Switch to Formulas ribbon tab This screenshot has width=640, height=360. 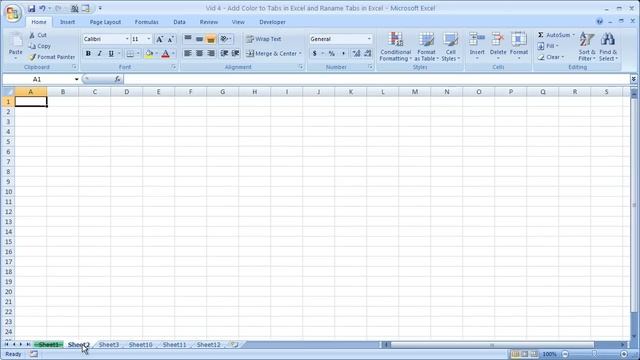(x=147, y=22)
